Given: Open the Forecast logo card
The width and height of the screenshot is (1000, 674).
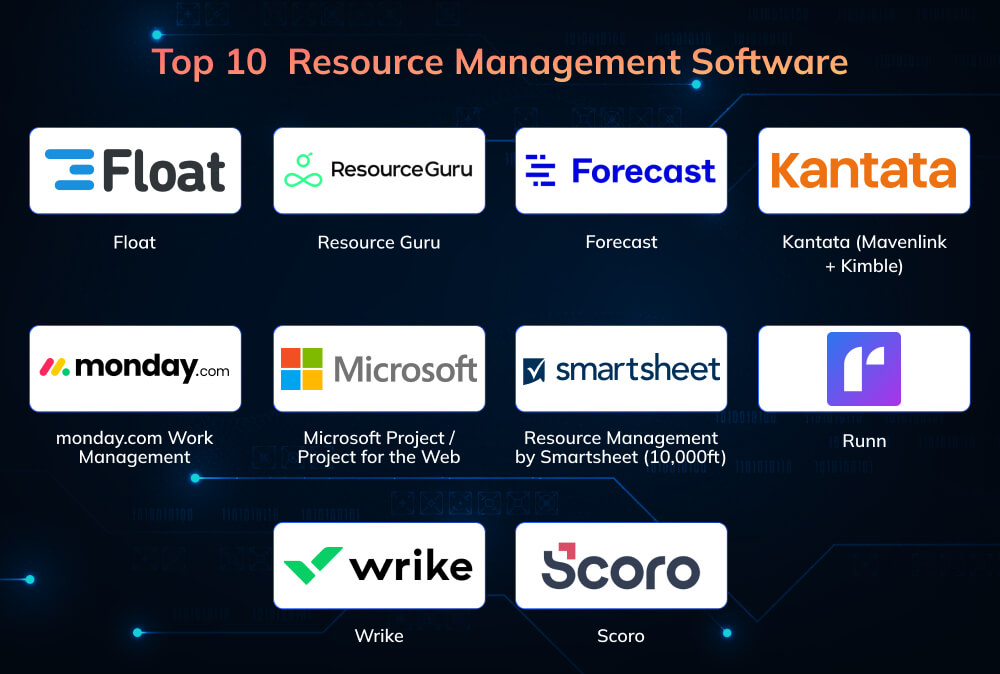Looking at the screenshot, I should (x=621, y=170).
